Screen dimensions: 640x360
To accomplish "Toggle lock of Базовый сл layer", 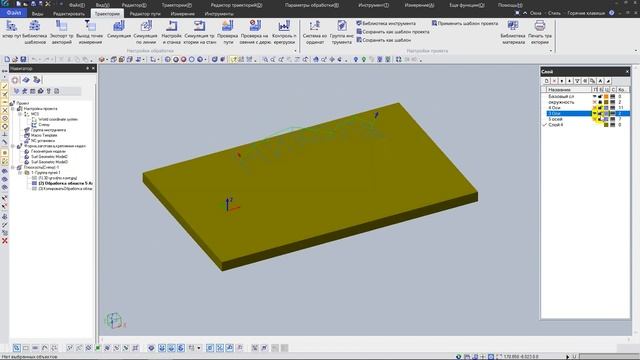I will pos(600,96).
